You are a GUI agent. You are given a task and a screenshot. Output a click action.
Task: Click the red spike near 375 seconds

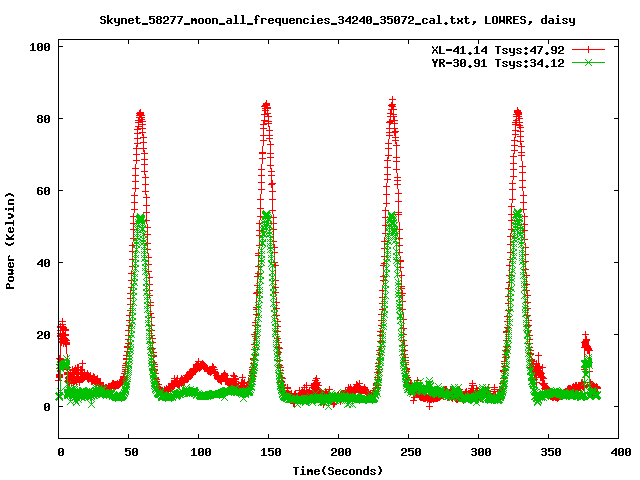(586, 342)
